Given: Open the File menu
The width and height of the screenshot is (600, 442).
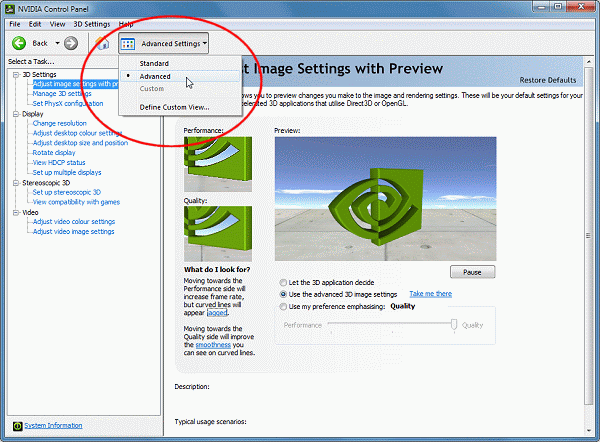Looking at the screenshot, I should (x=15, y=24).
